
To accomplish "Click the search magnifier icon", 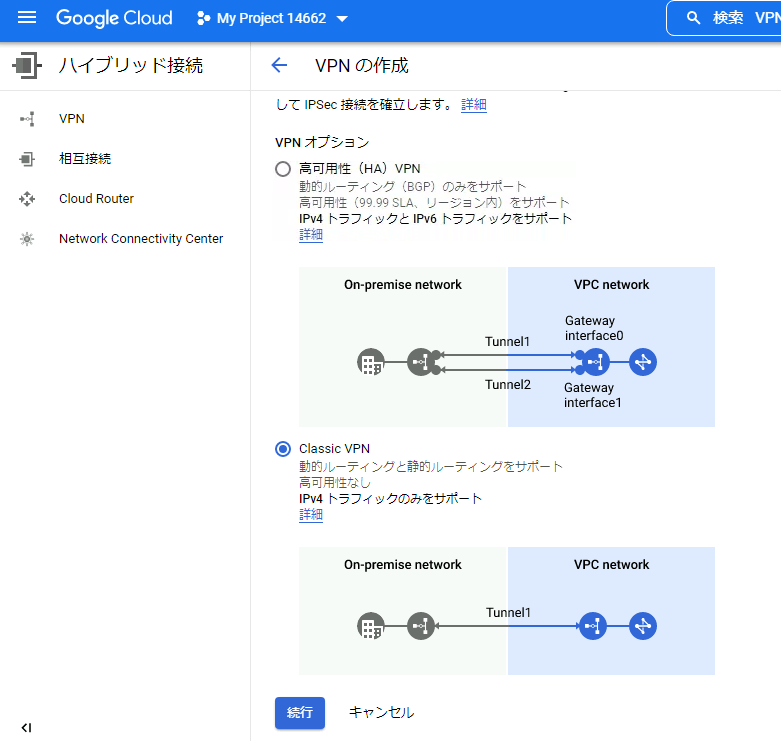I will [693, 18].
